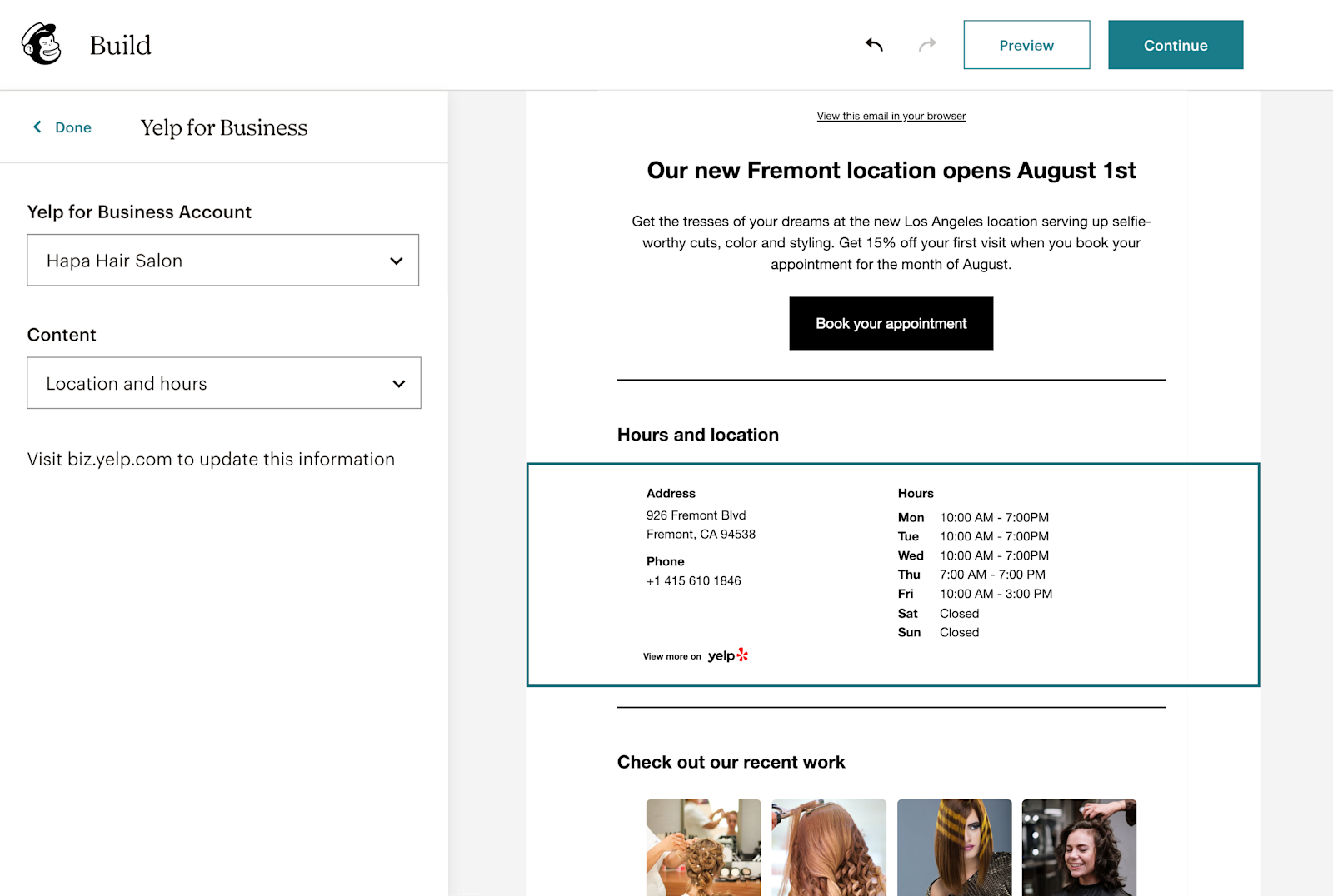Click the undo arrow icon

(x=874, y=45)
